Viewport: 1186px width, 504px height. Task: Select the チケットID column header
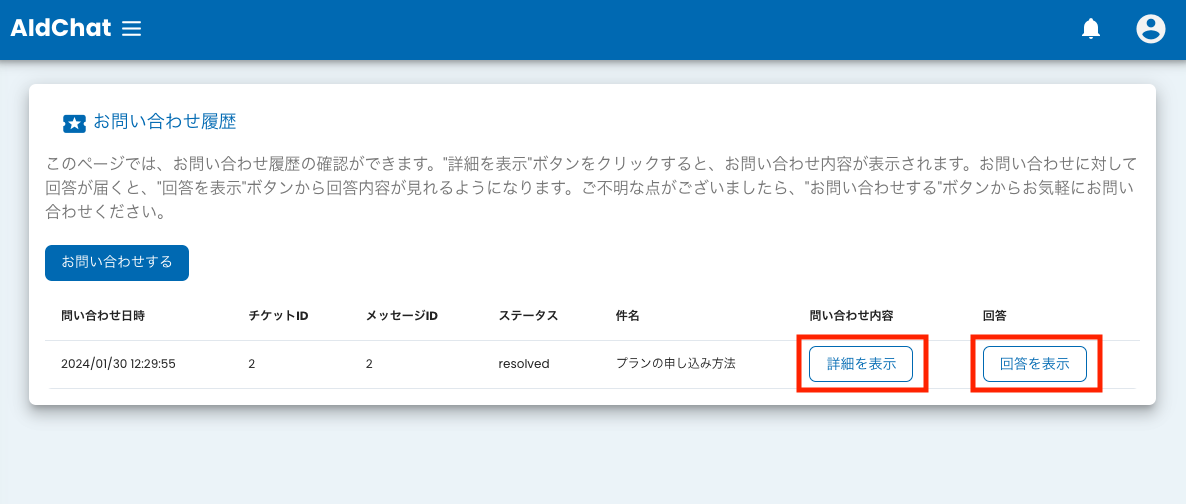pyautogui.click(x=278, y=315)
